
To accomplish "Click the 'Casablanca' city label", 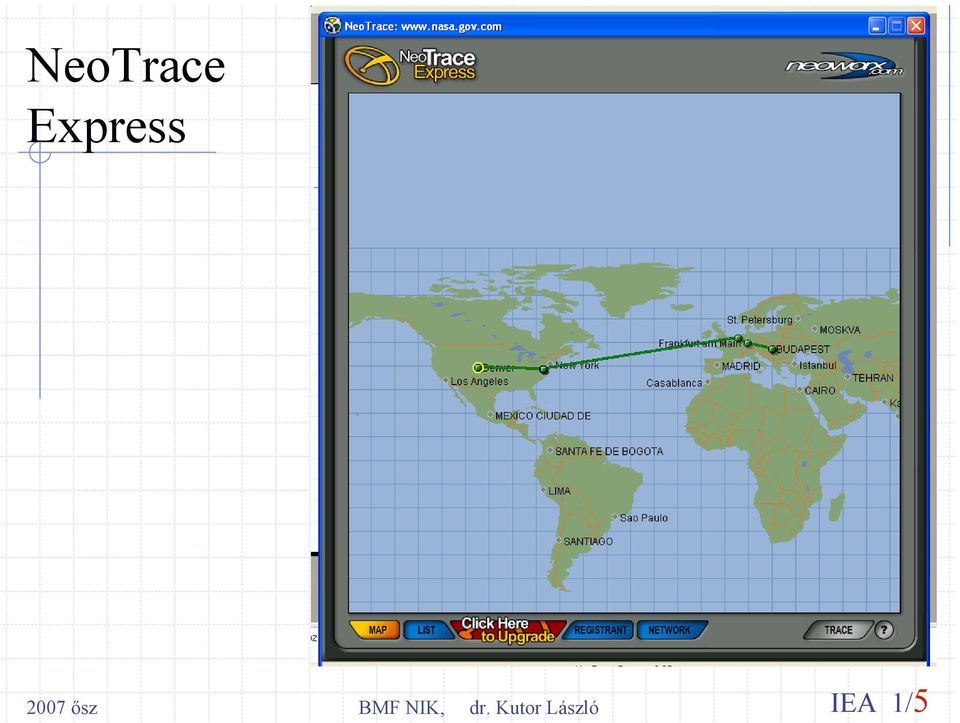I will [x=674, y=383].
